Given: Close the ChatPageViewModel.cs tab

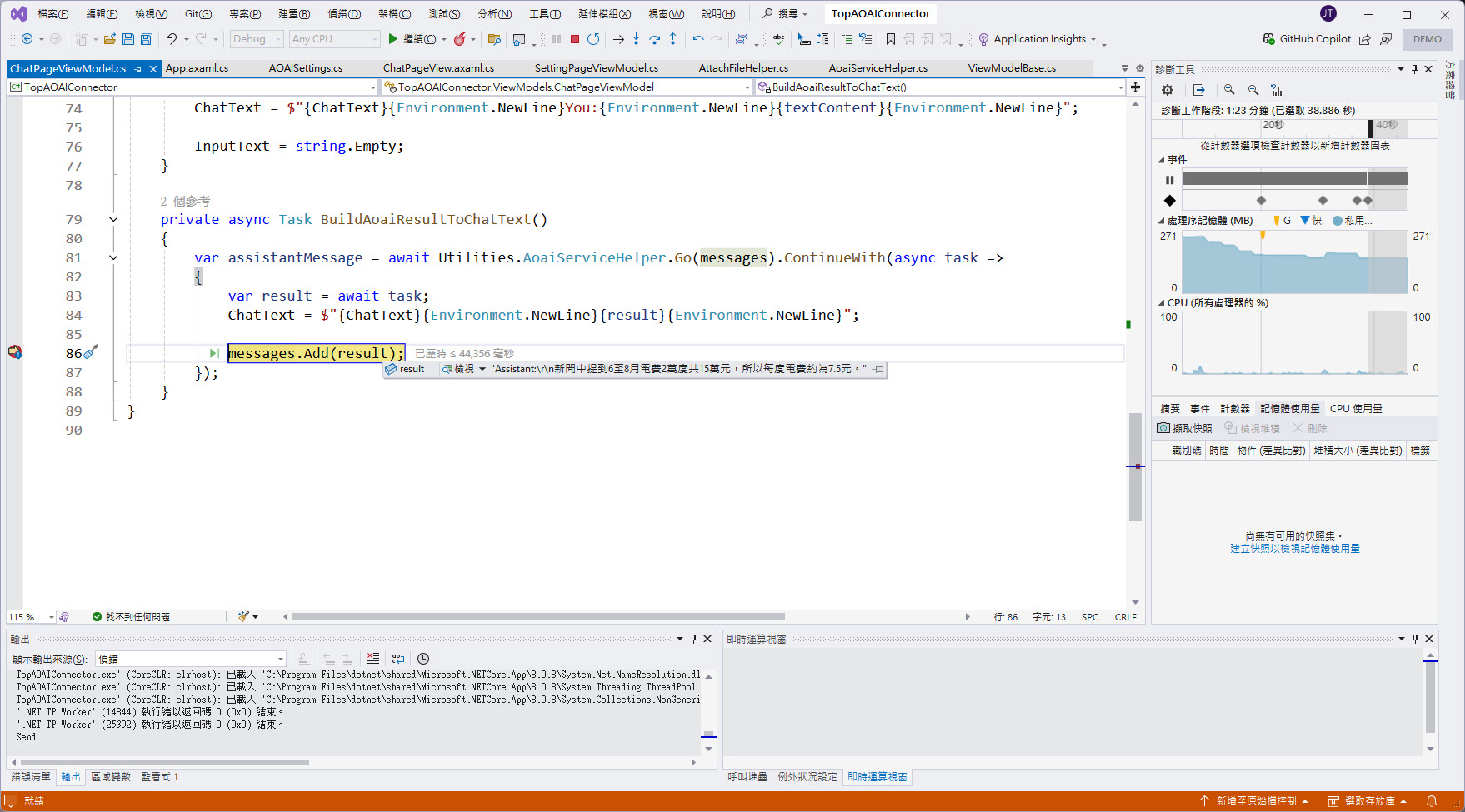Looking at the screenshot, I should coord(153,69).
